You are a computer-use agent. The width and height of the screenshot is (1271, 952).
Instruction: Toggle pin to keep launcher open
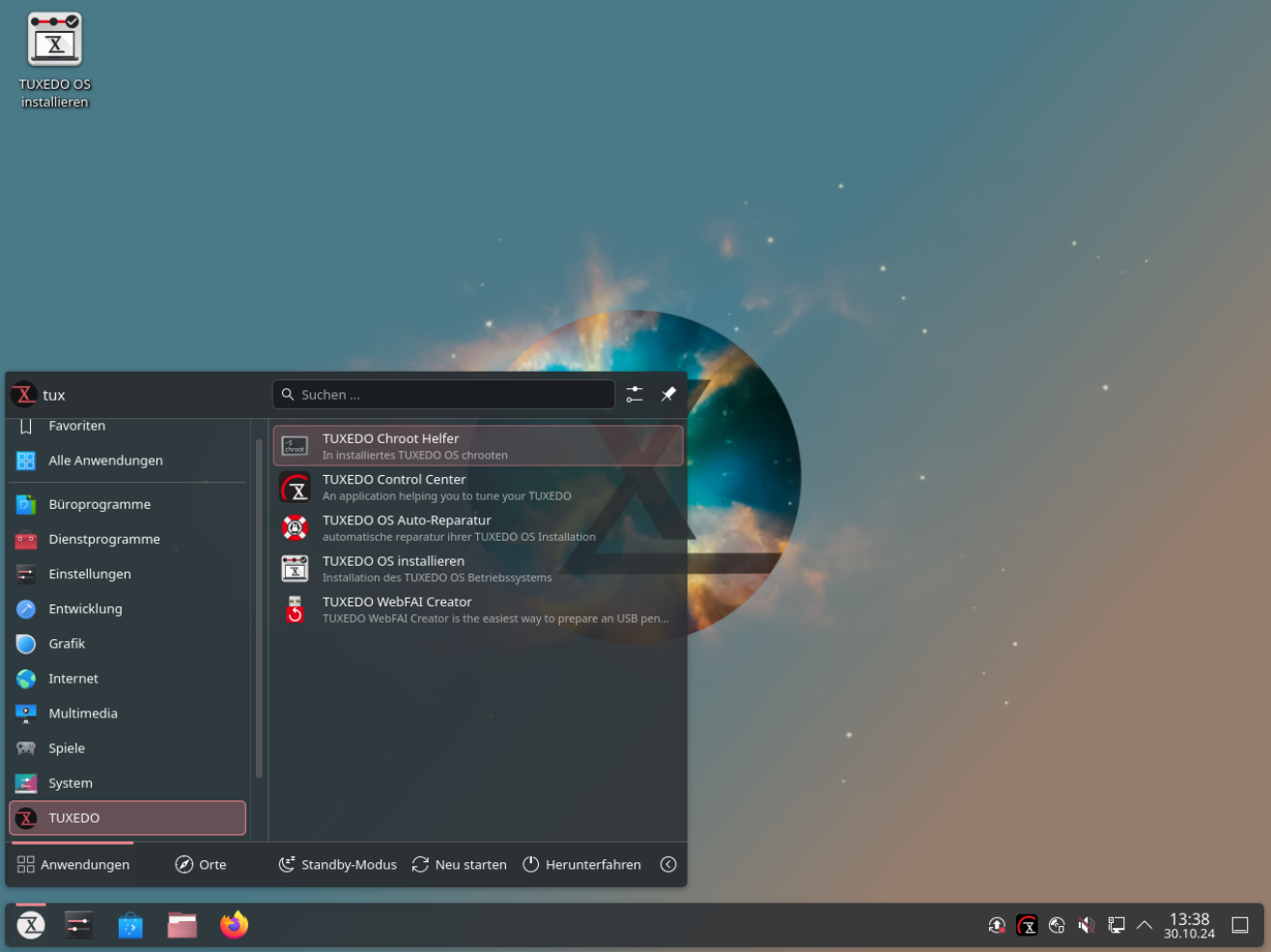coord(668,394)
